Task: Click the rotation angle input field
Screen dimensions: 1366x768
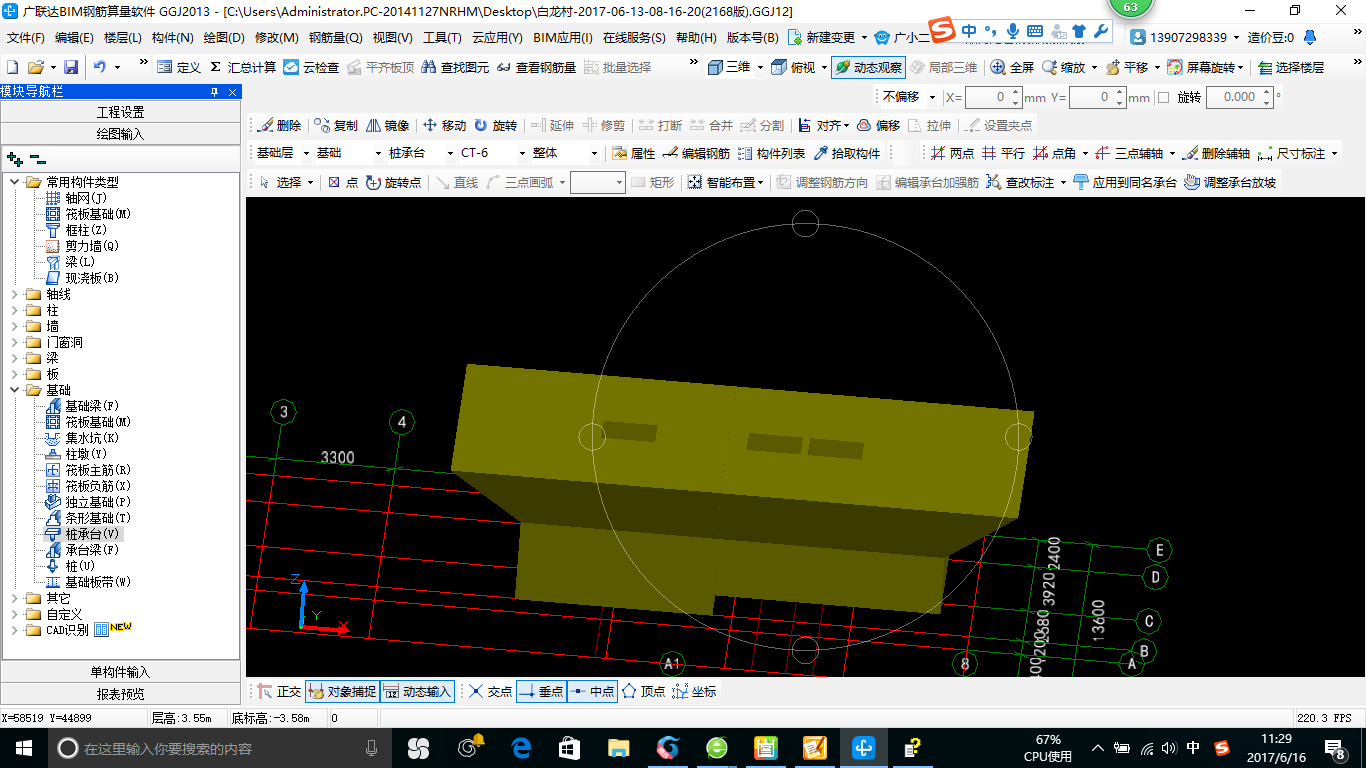Action: pos(1238,97)
